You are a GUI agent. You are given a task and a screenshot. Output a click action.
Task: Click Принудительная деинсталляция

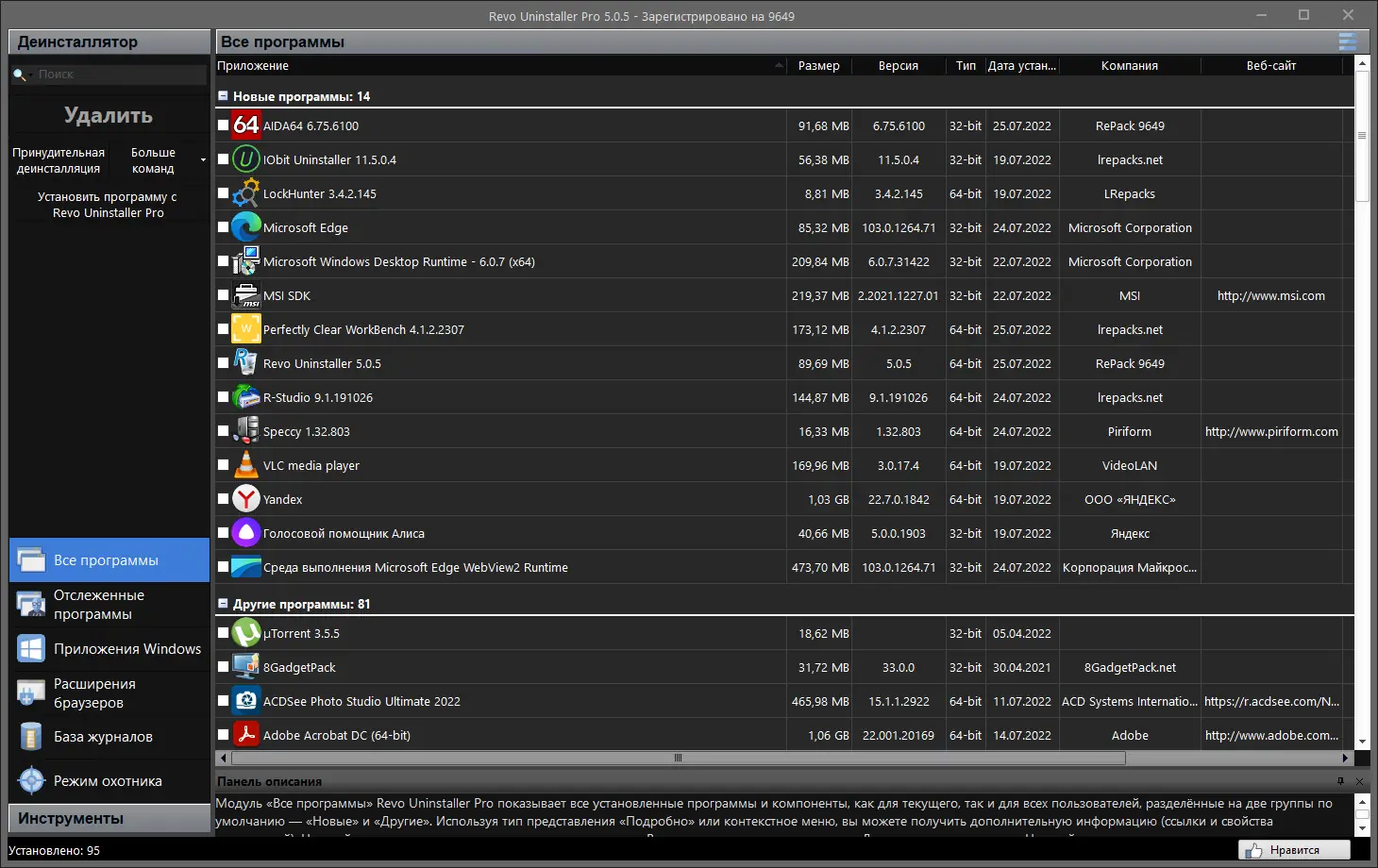(x=59, y=160)
